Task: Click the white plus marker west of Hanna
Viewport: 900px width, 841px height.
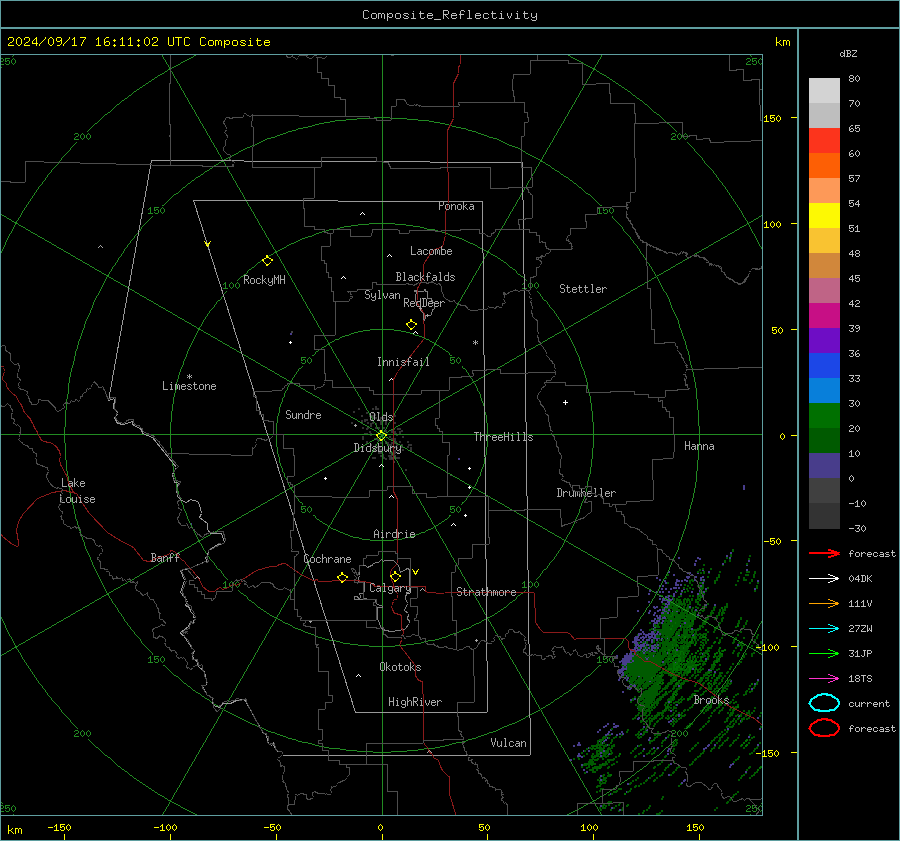Action: 565,402
